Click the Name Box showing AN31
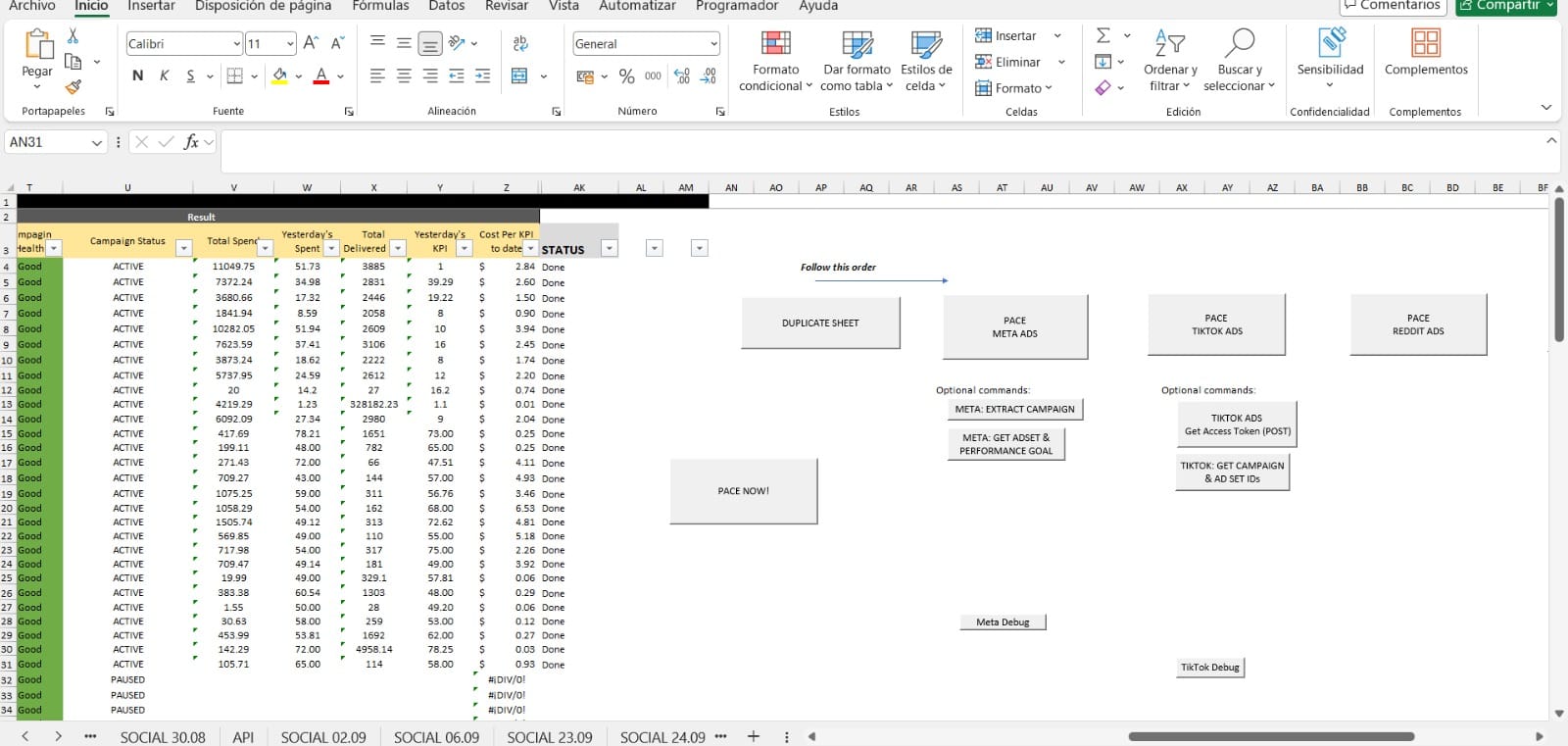 coord(55,142)
